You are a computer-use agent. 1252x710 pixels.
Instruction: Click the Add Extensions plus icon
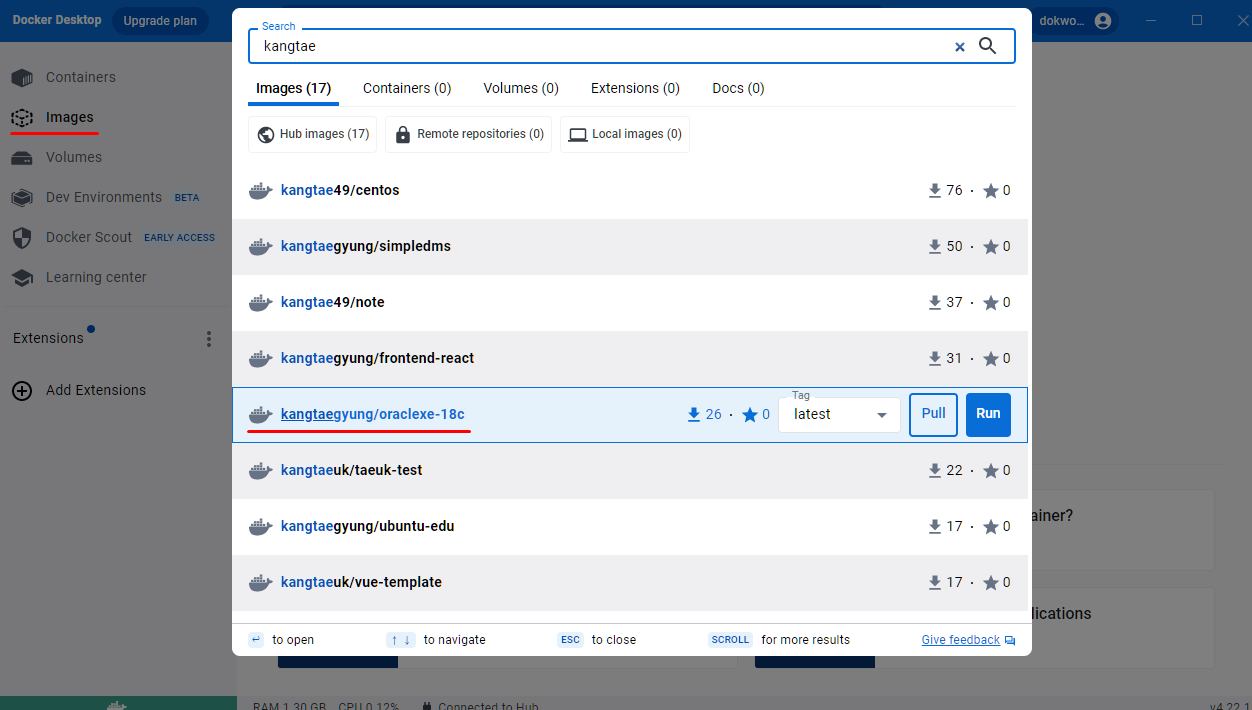22,390
